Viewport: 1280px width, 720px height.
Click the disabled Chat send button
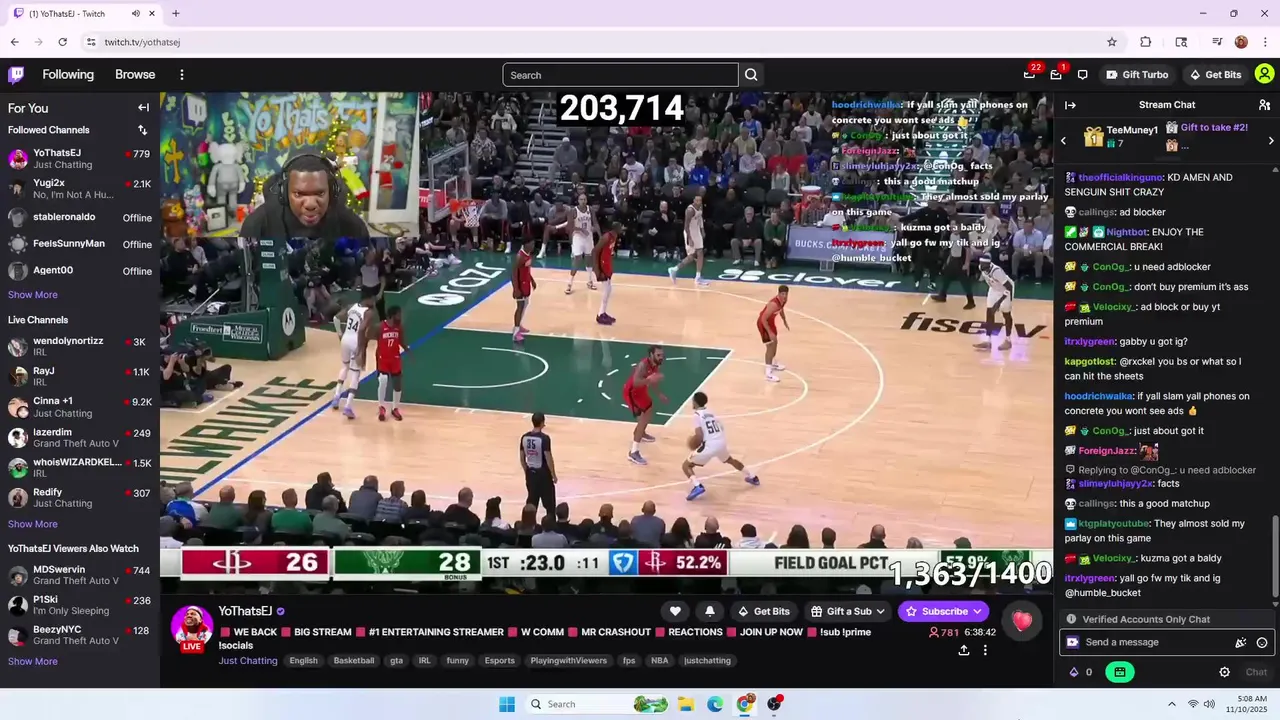click(1256, 672)
